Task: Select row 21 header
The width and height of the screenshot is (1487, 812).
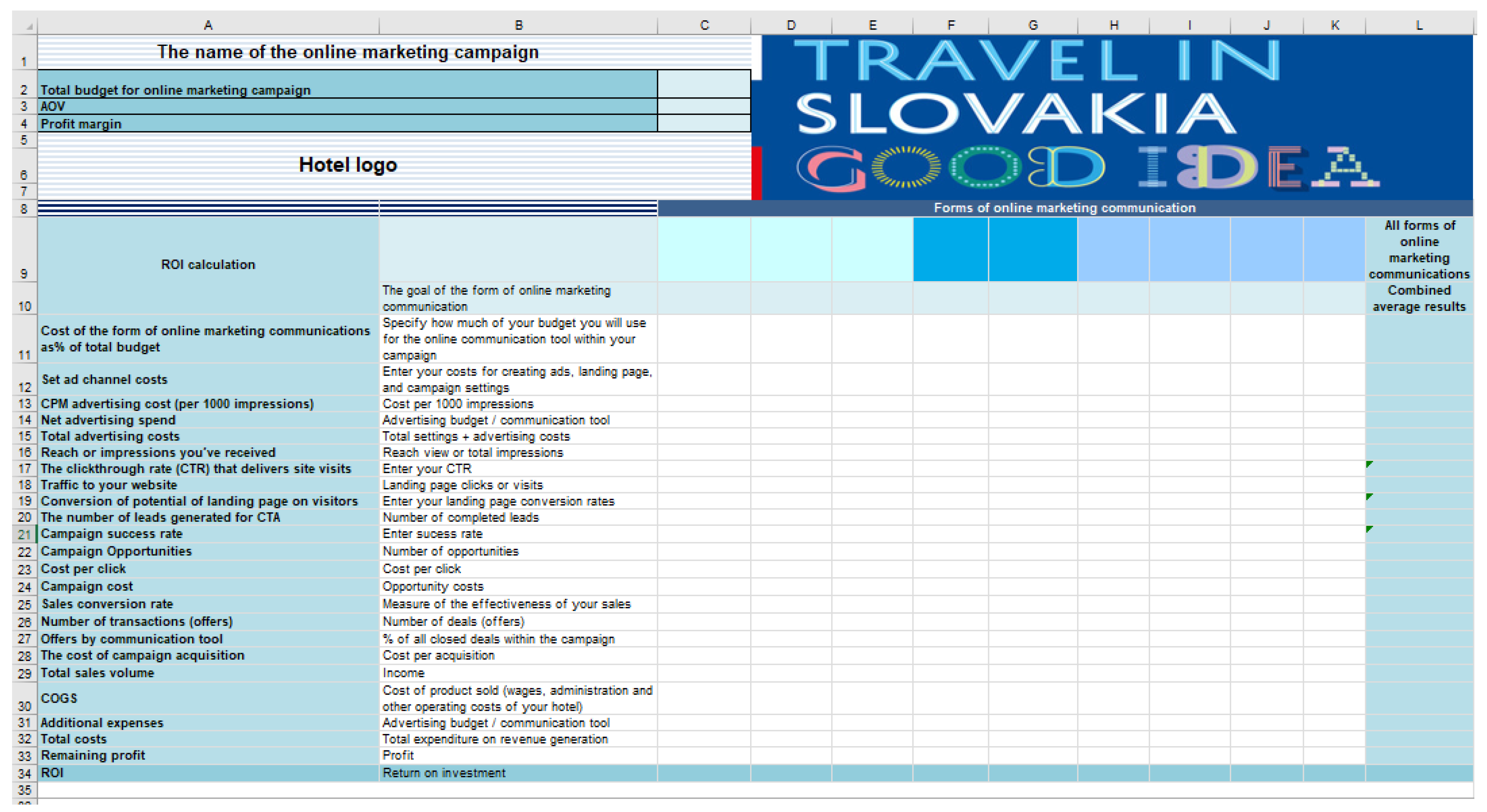Action: 24,534
